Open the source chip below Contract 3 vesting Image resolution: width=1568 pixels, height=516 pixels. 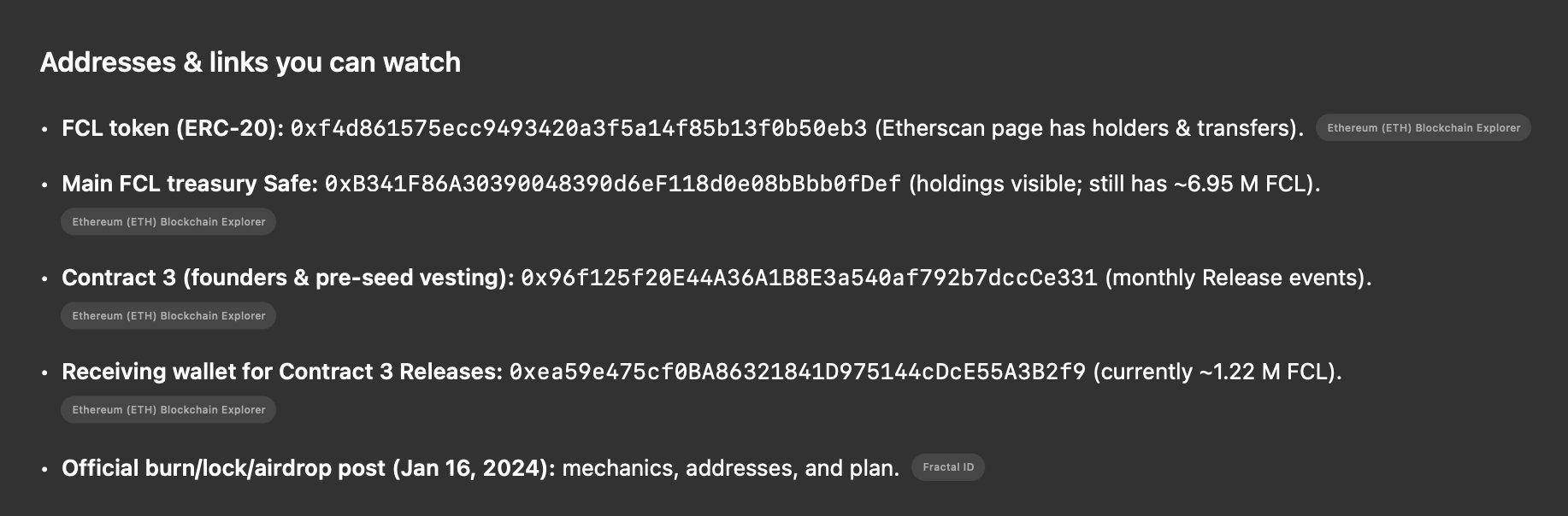point(168,316)
